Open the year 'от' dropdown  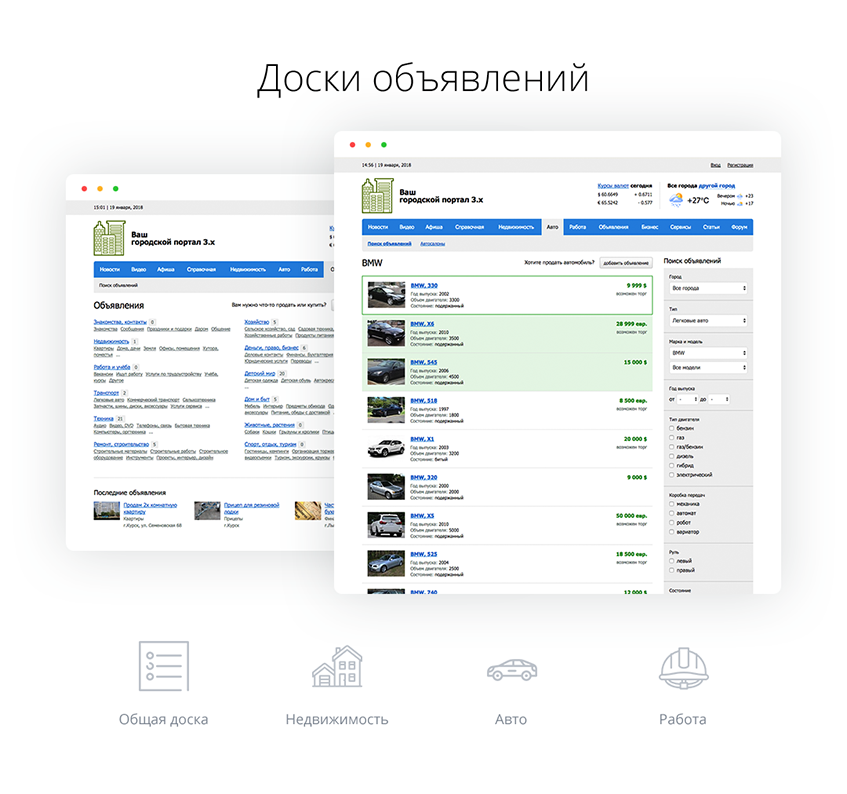[x=688, y=399]
